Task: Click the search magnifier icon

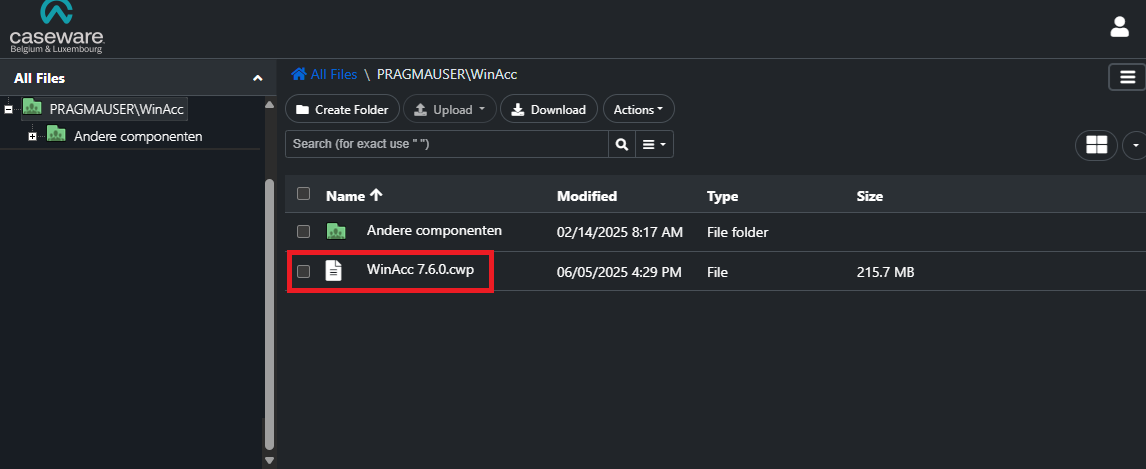Action: (622, 145)
